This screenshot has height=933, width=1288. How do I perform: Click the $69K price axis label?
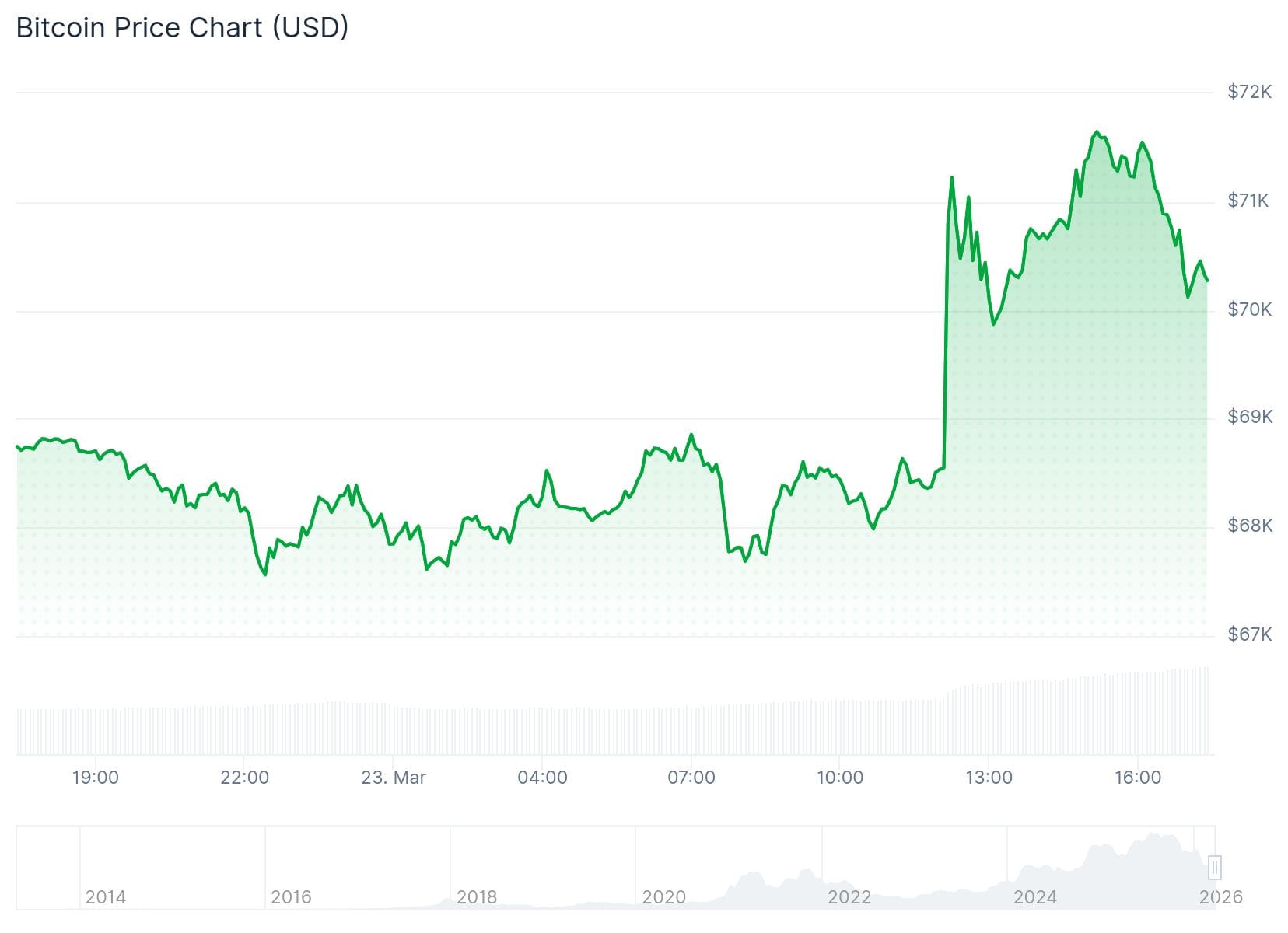[x=1249, y=417]
